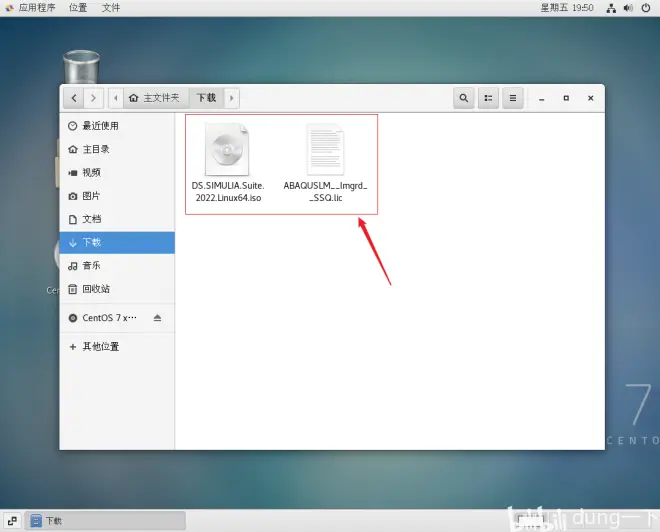
Task: Open the 位置 menu in top bar
Action: pos(78,8)
